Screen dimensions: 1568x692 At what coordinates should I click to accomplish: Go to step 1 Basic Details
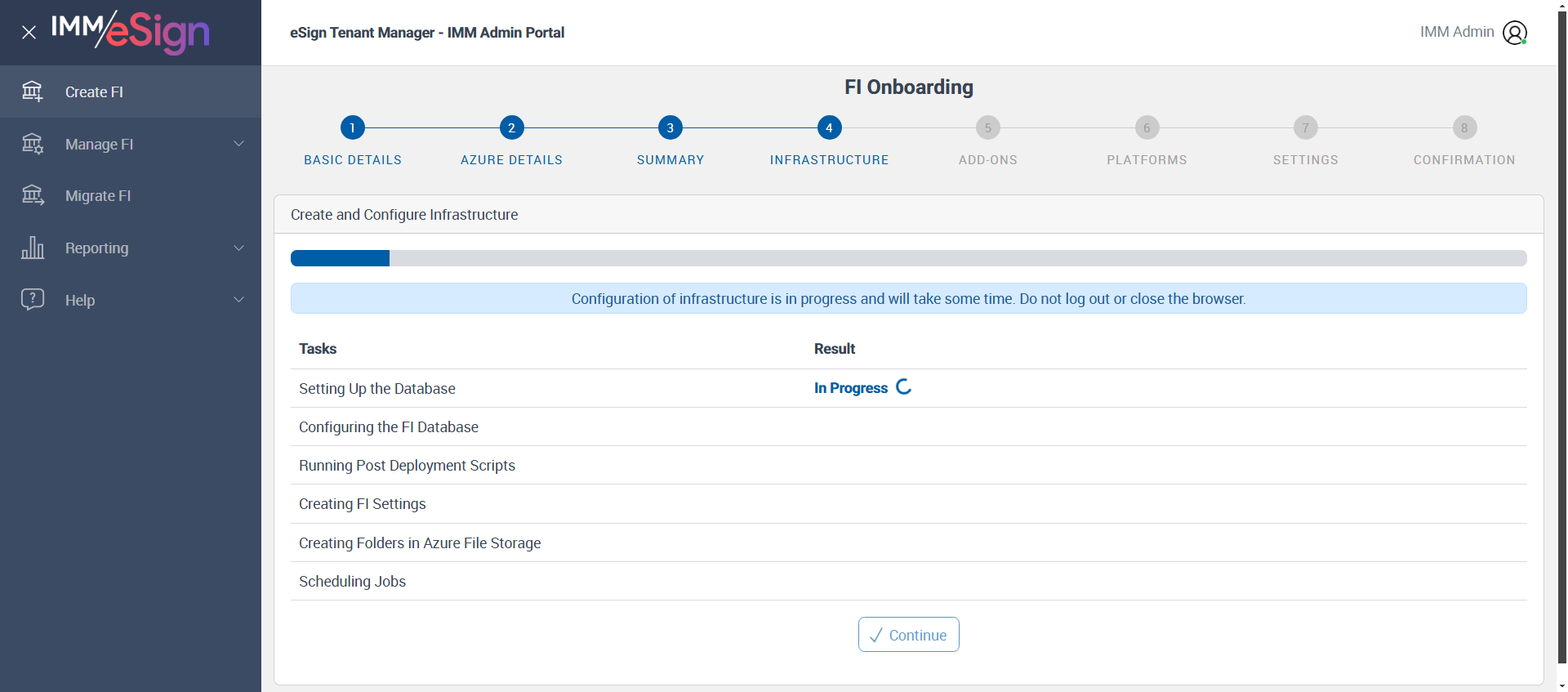pyautogui.click(x=353, y=127)
